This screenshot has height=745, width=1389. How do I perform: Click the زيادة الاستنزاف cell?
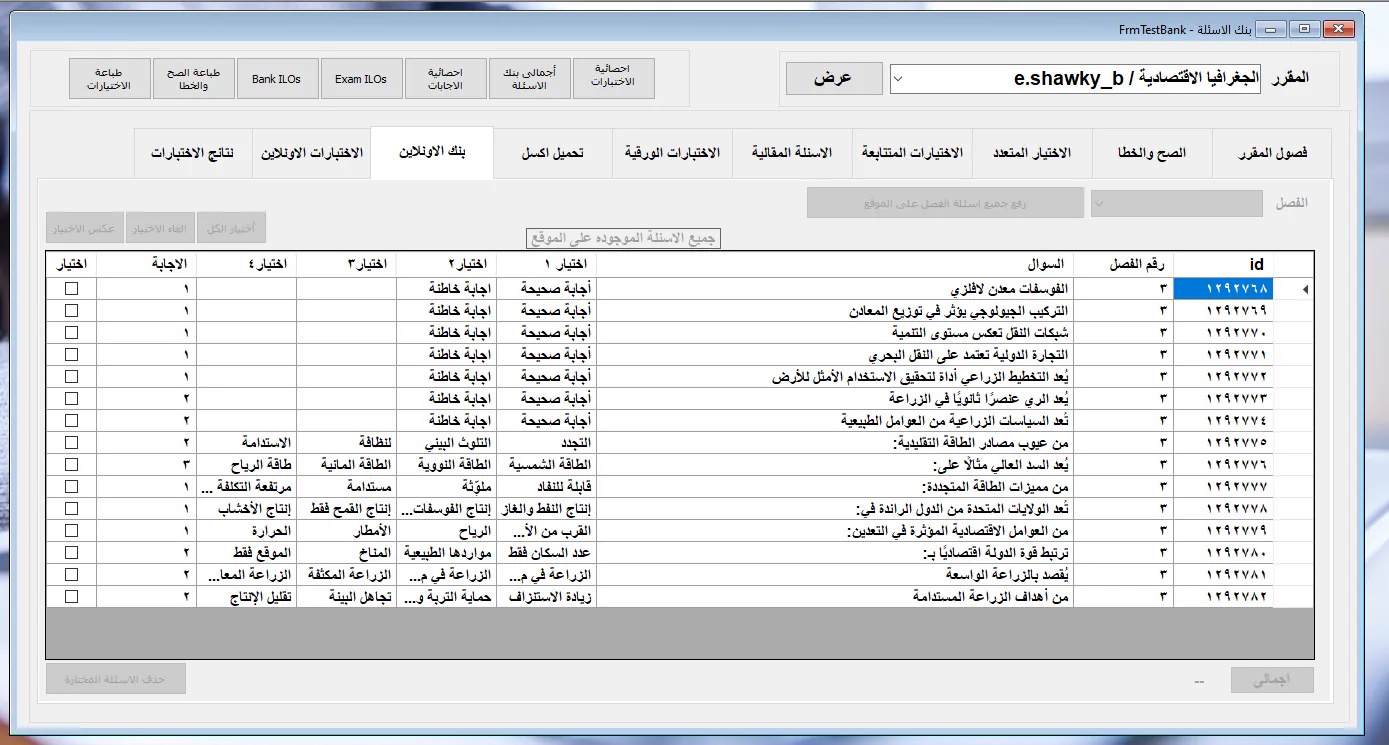pos(546,596)
